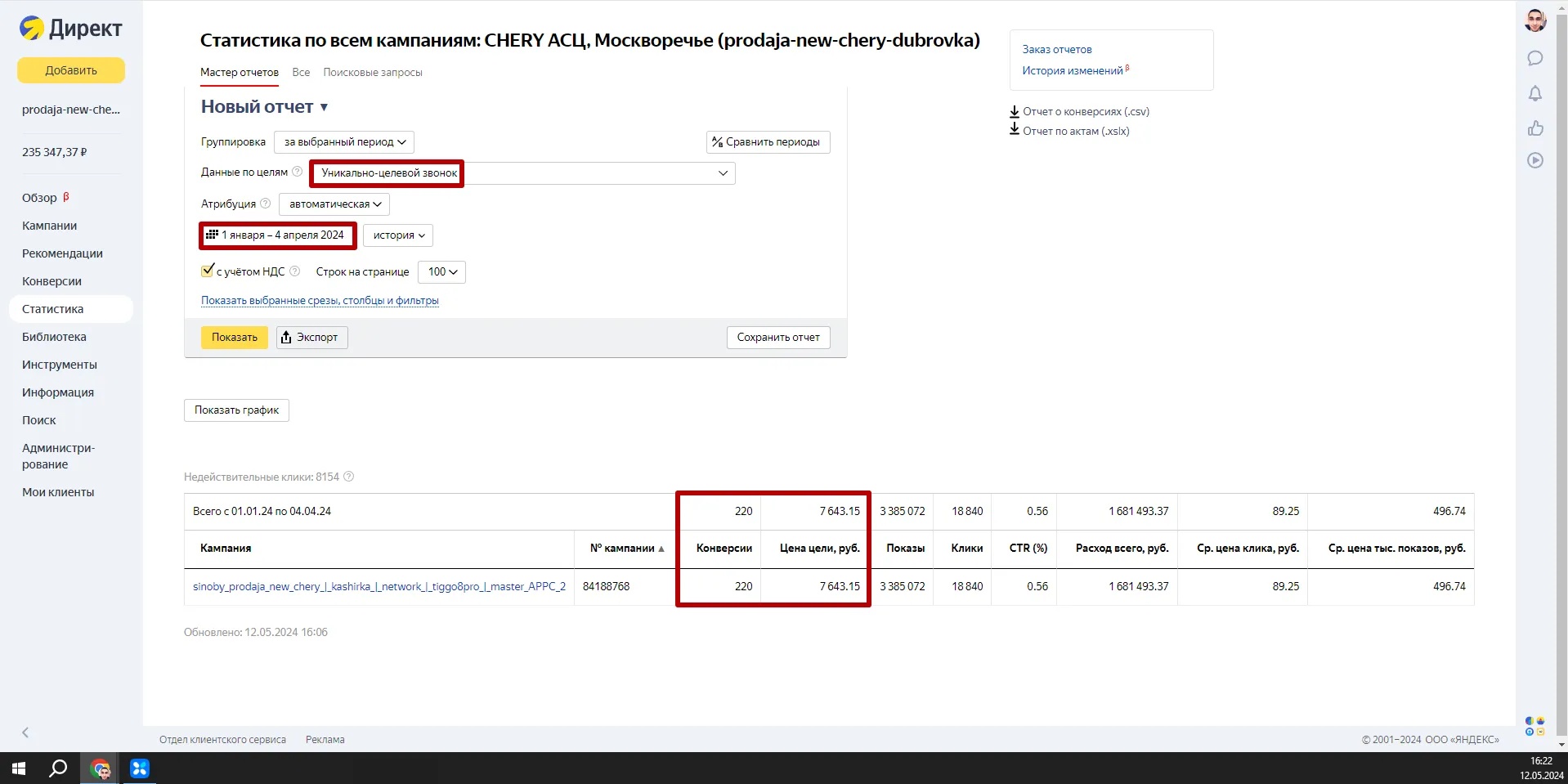
Task: Open notifications bell icon
Action: [1534, 93]
